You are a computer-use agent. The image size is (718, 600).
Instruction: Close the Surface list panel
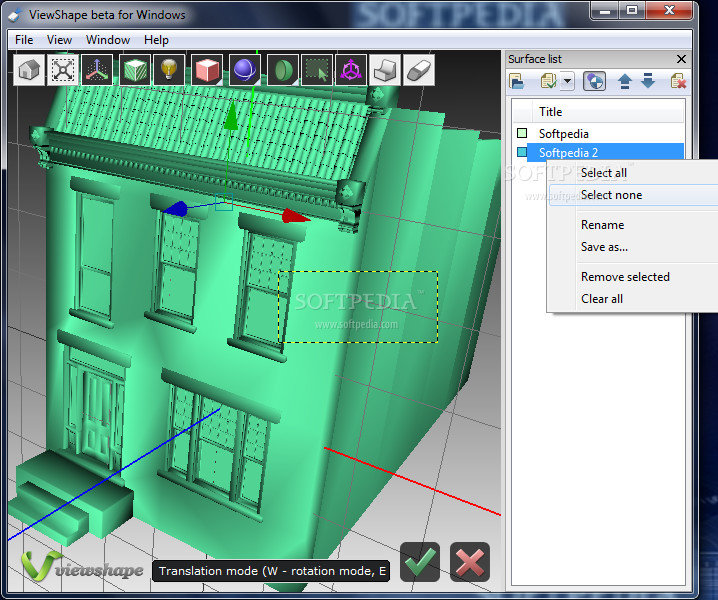[681, 59]
